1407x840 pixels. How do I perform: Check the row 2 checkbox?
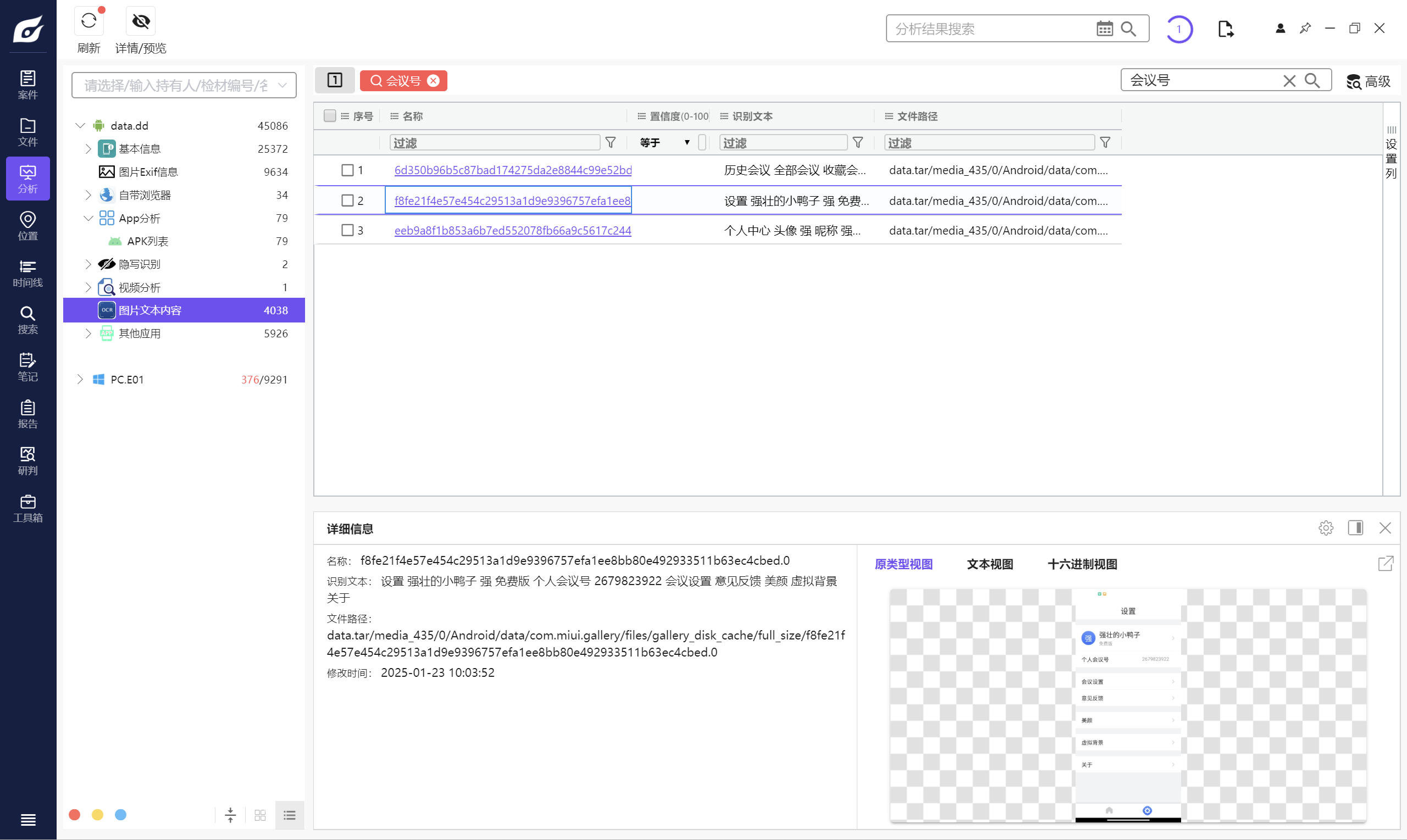347,201
